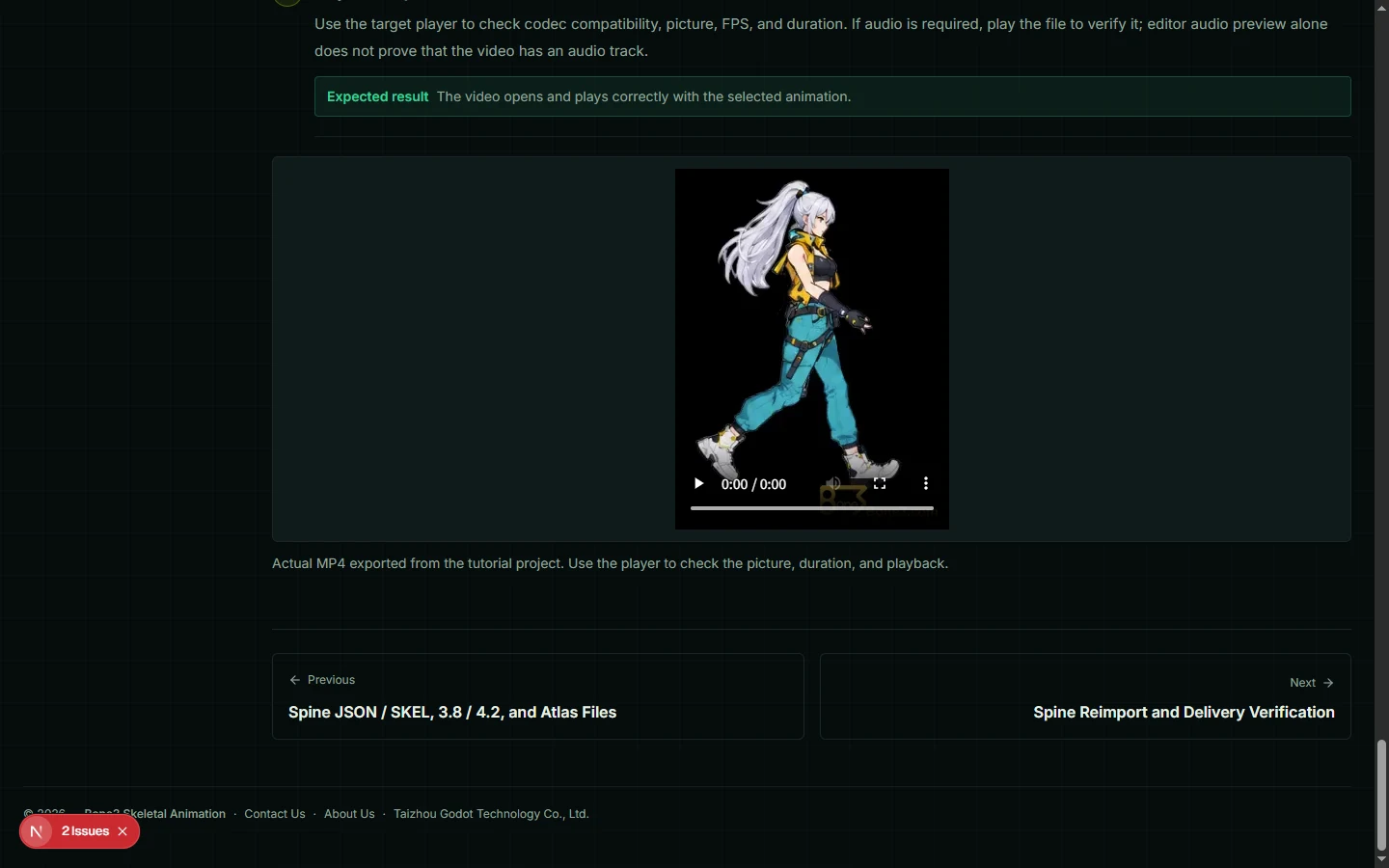This screenshot has width=1389, height=868.
Task: Open next page: Spine Reimport and Delivery Verification
Action: (1085, 696)
